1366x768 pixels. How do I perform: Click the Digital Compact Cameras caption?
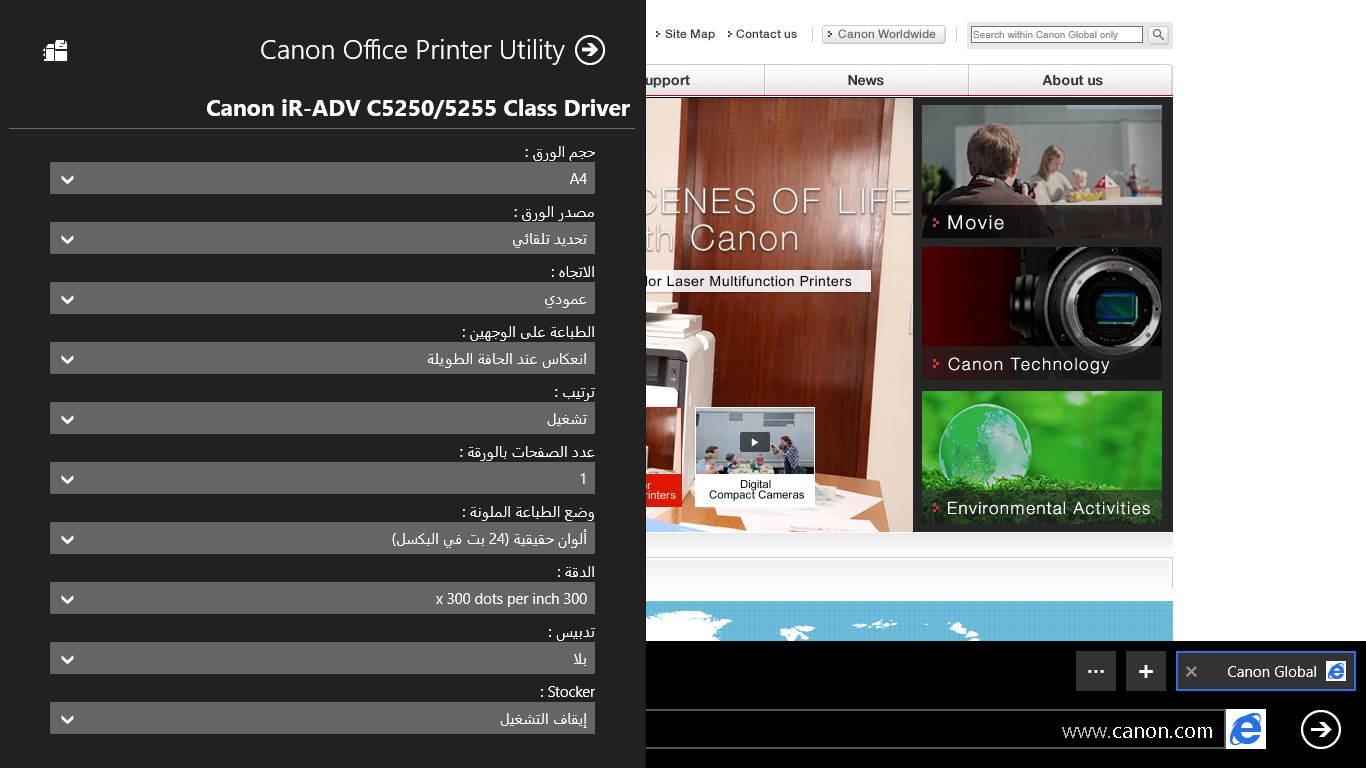(x=756, y=489)
